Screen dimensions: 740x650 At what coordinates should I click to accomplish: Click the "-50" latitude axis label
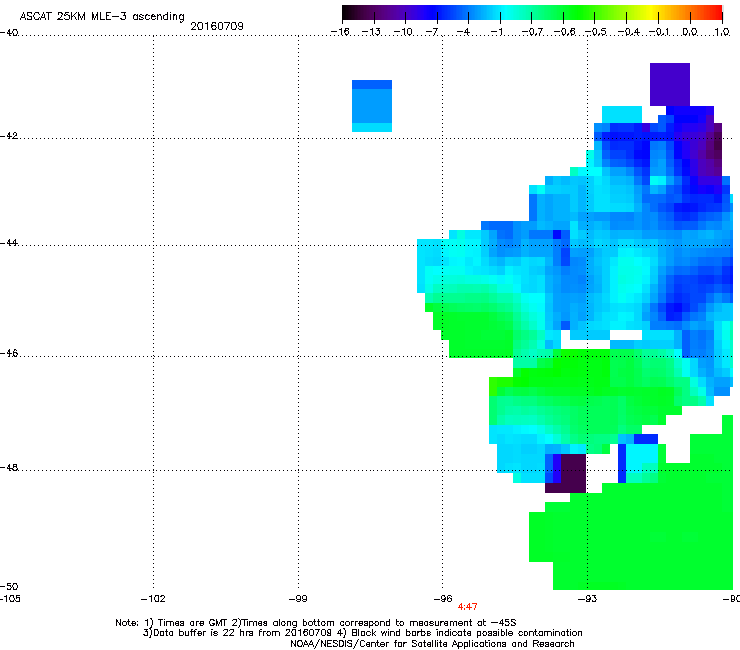[8, 586]
